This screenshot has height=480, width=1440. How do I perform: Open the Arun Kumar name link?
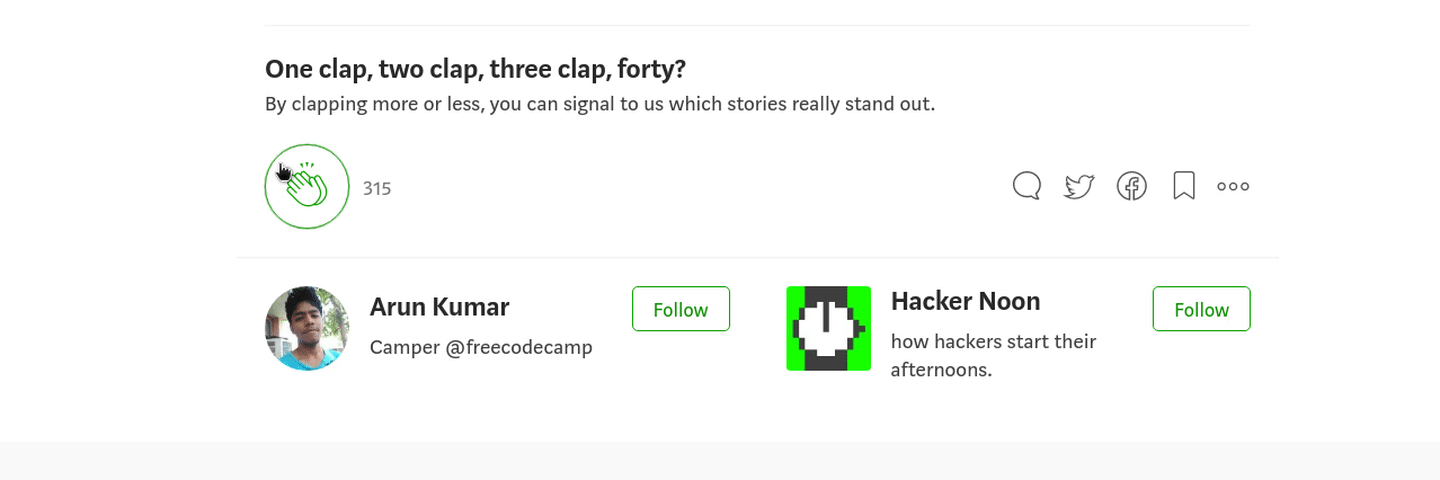[x=439, y=307]
